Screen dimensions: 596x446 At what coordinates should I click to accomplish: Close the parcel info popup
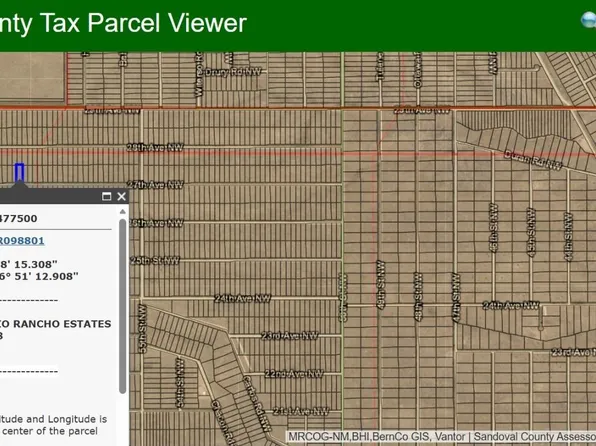click(121, 196)
